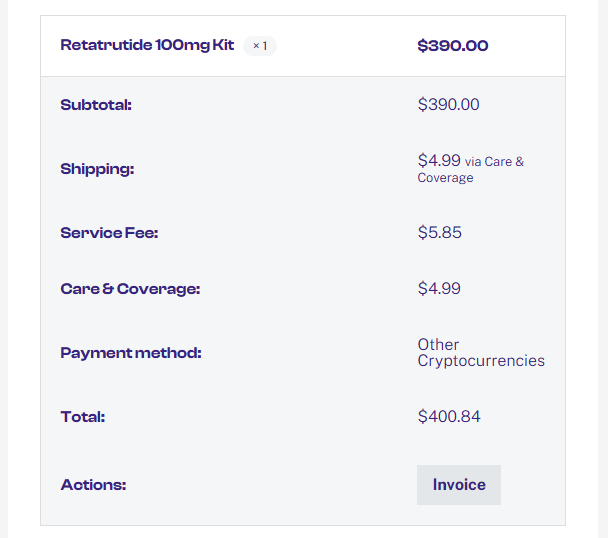Click the Invoice button
Viewport: 608px width, 538px height.
(459, 485)
